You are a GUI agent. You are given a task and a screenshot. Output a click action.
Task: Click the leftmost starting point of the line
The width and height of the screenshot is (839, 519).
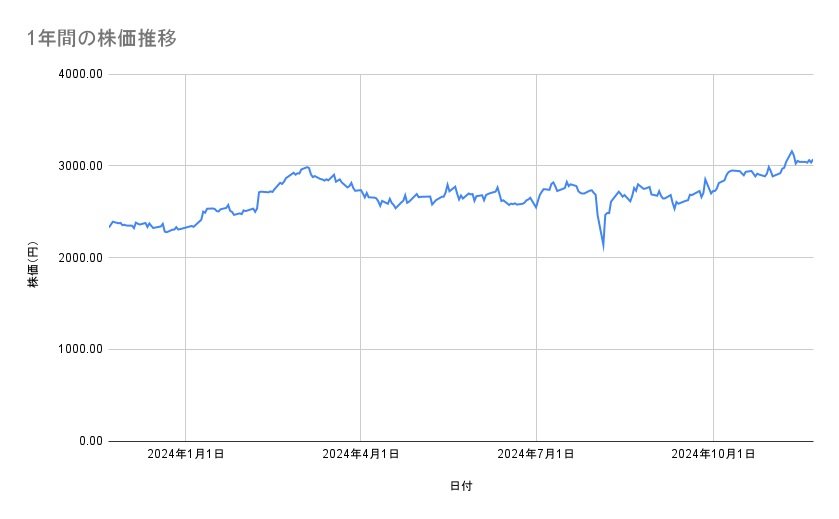pos(109,227)
